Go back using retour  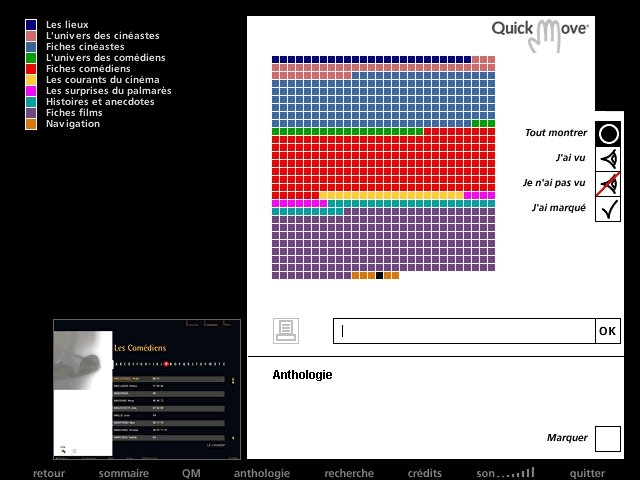[x=49, y=474]
